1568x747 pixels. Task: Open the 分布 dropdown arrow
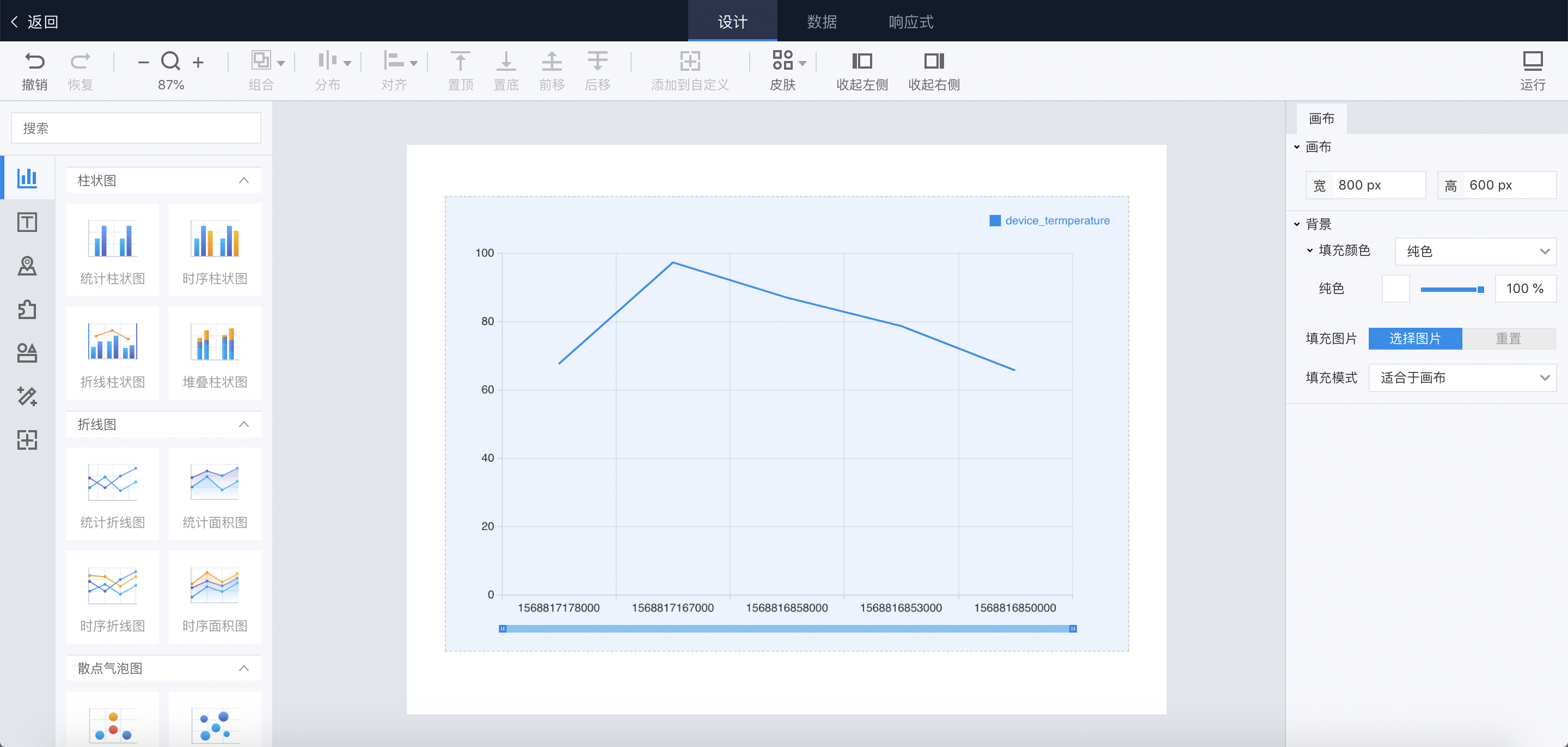click(347, 63)
